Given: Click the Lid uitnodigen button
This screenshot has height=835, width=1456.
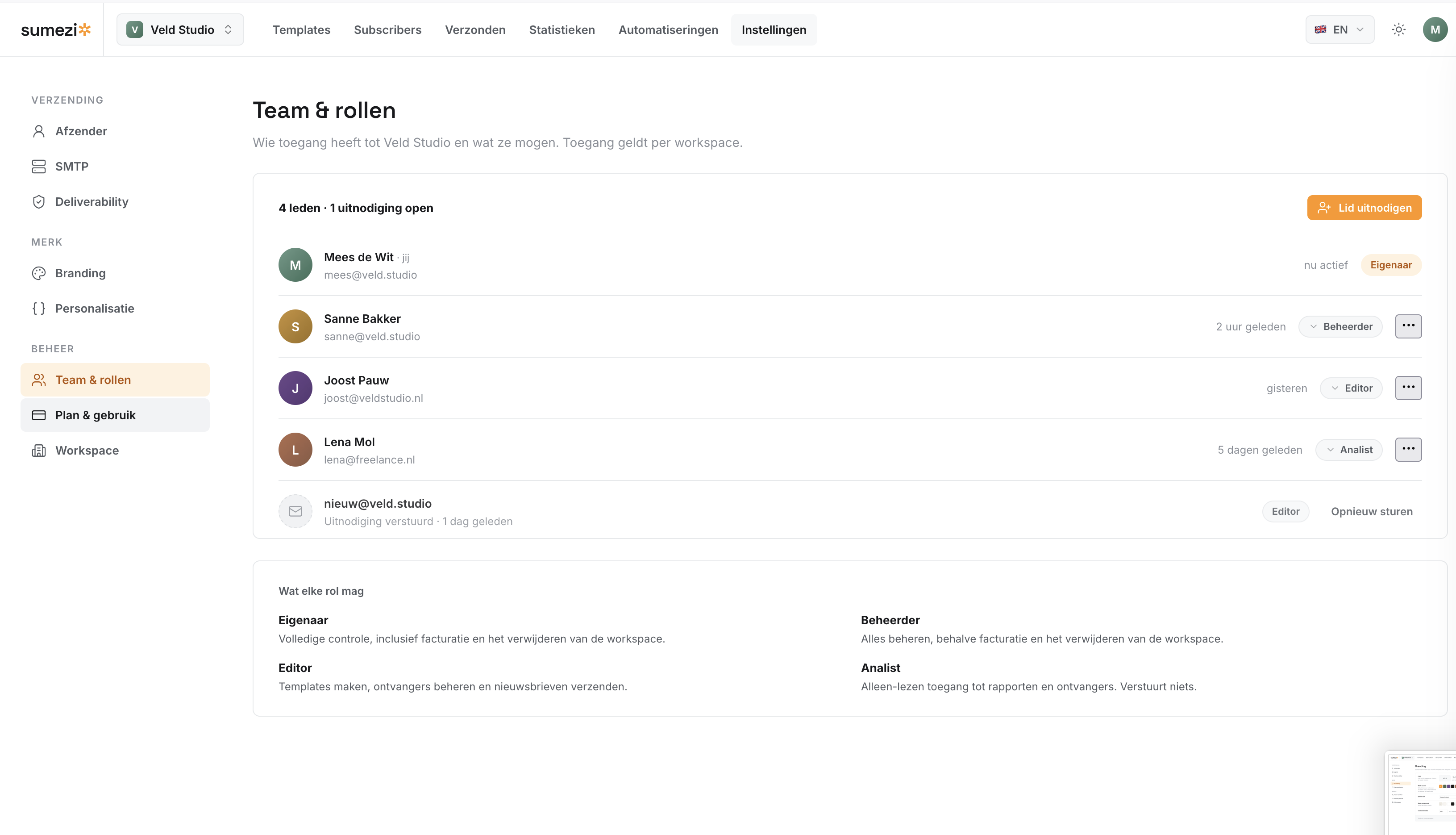Looking at the screenshot, I should 1364,208.
